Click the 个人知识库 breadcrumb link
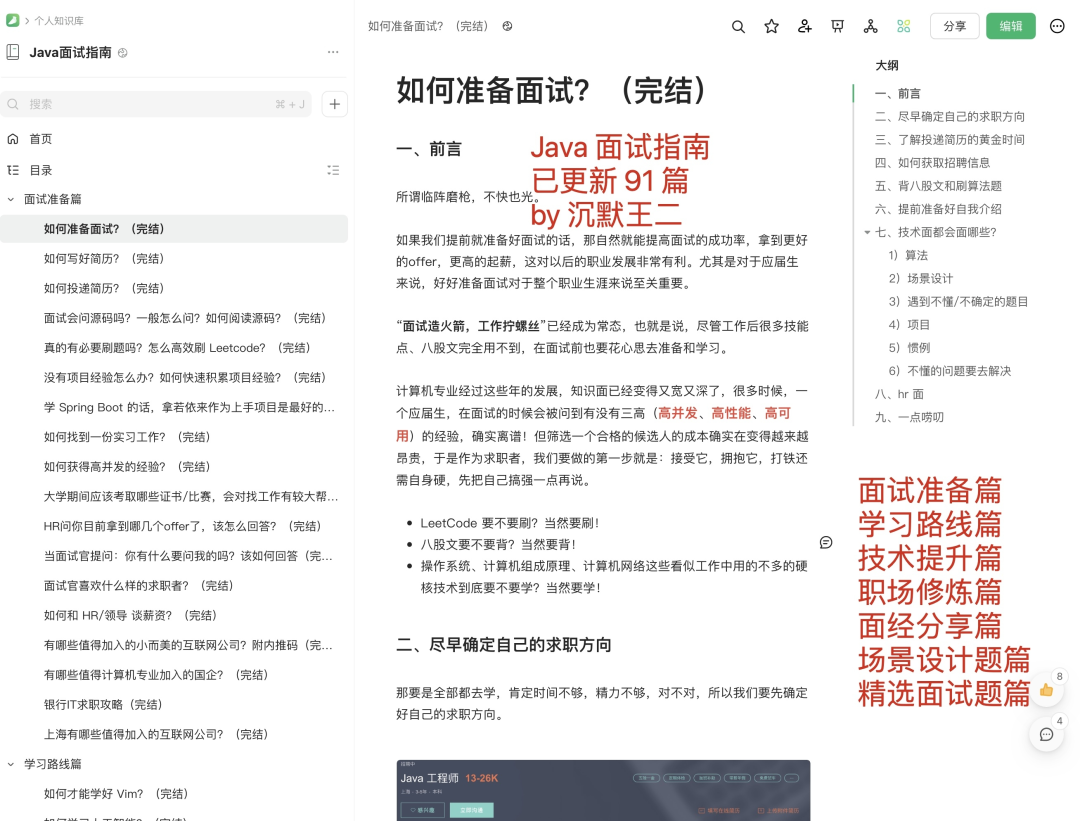The image size is (1080, 821). (x=59, y=21)
